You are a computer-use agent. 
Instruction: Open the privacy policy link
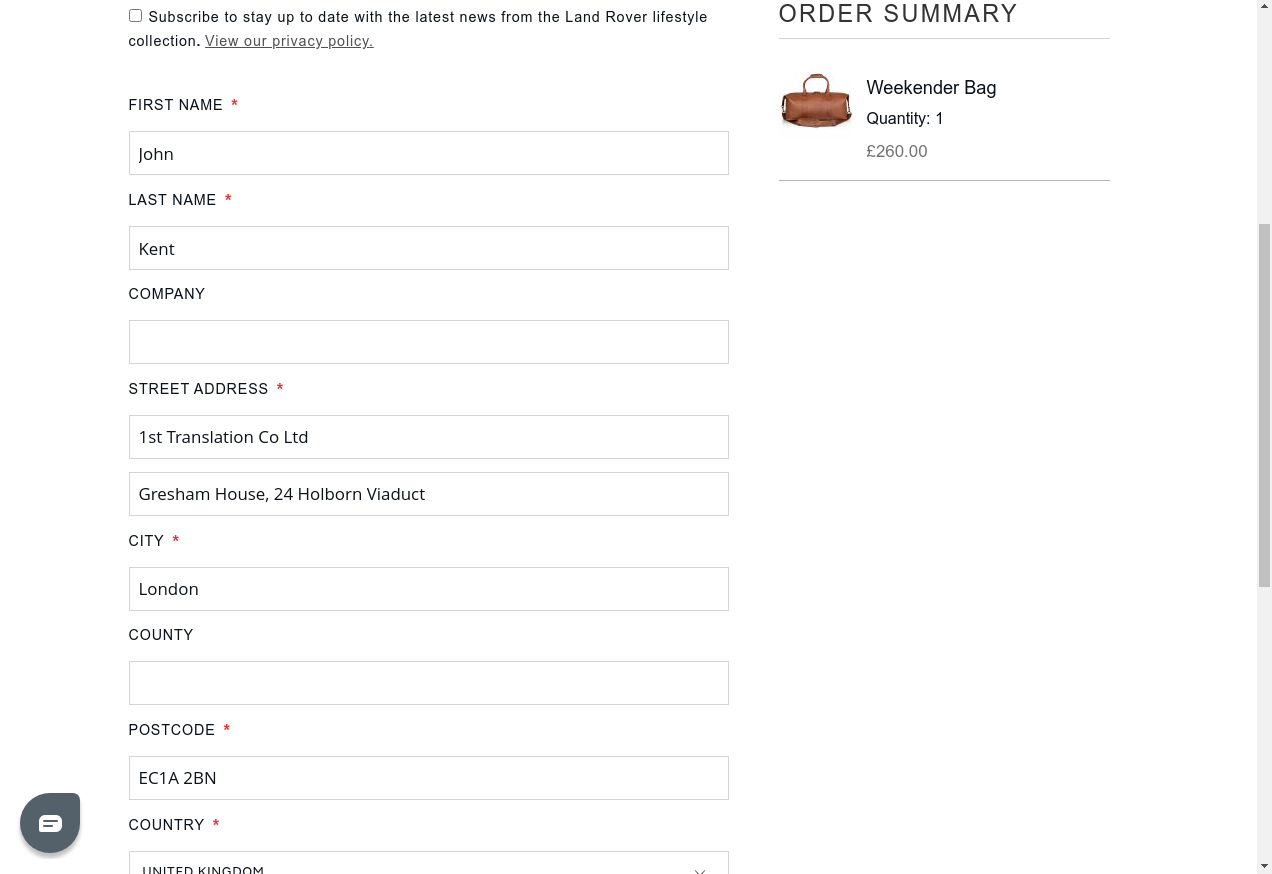point(289,41)
